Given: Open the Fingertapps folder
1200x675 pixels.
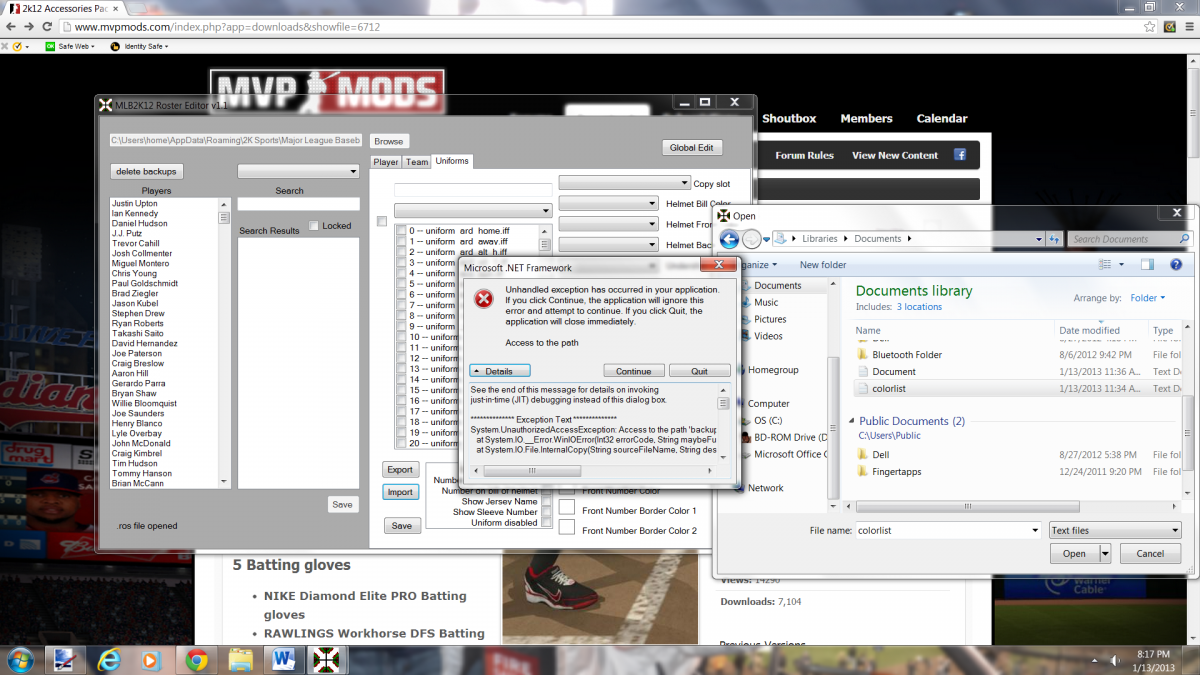Looking at the screenshot, I should tap(896, 472).
